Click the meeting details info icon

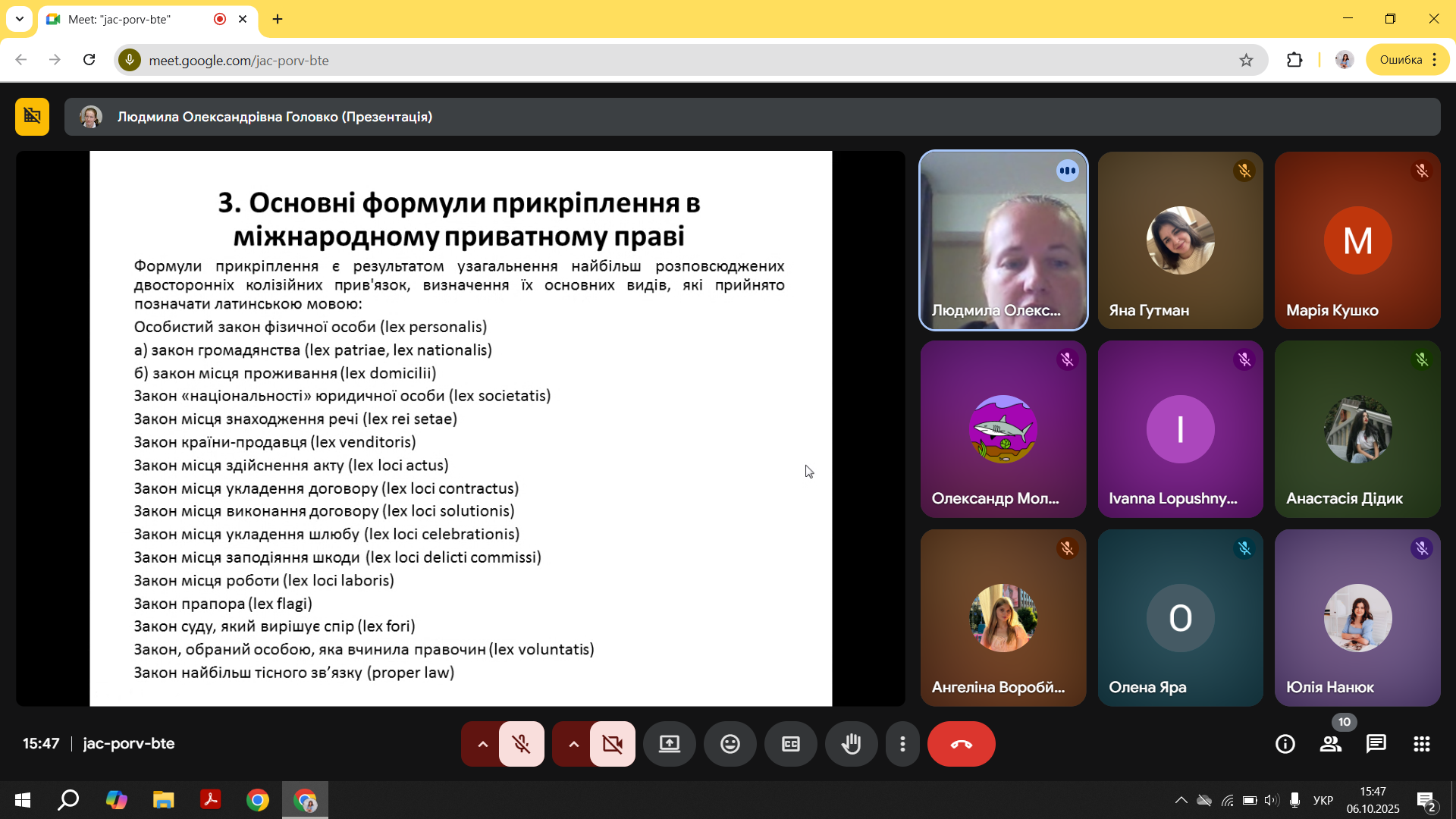[1285, 744]
